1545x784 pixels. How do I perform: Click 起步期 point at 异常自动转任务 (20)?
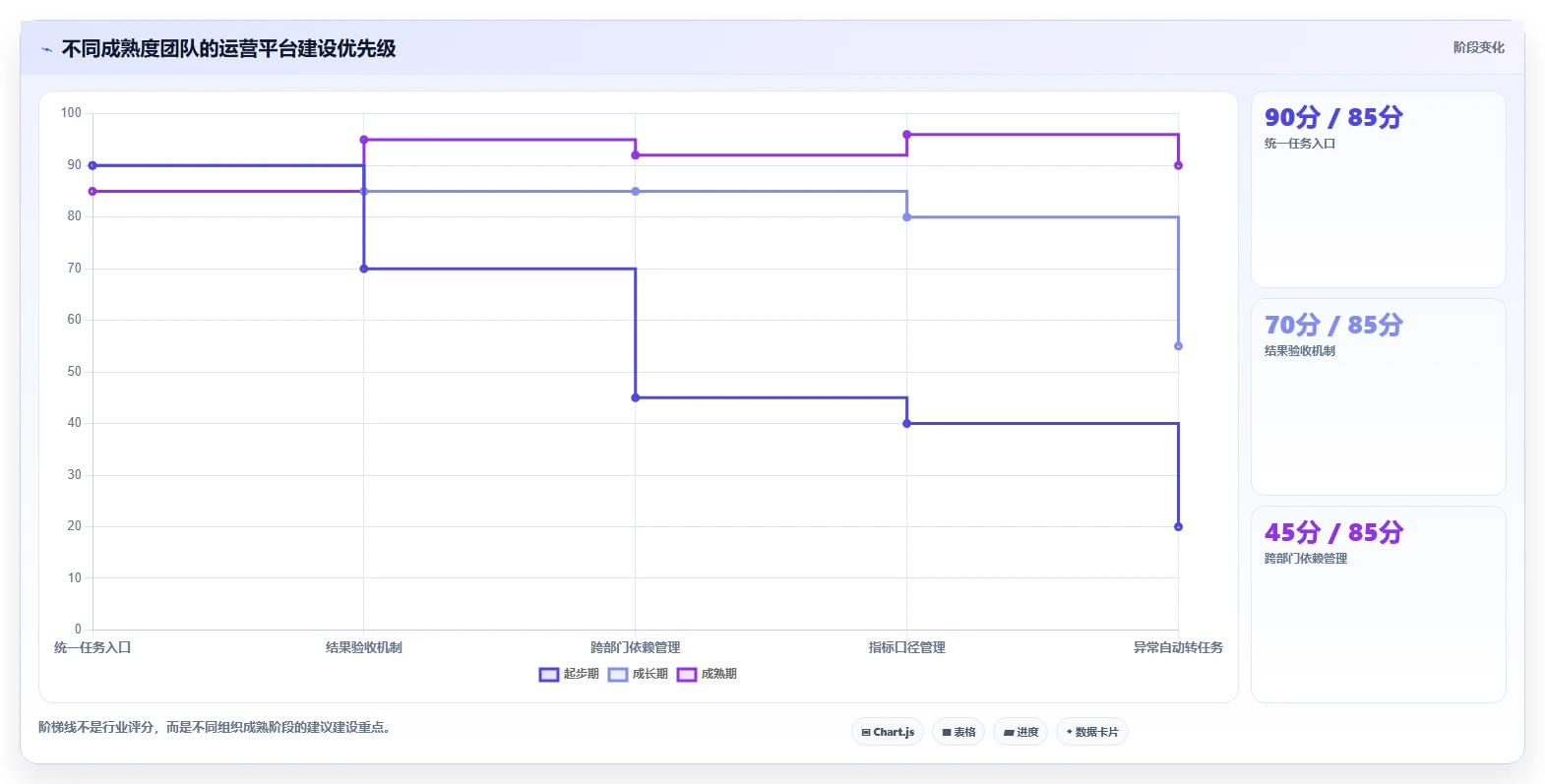[x=1178, y=527]
